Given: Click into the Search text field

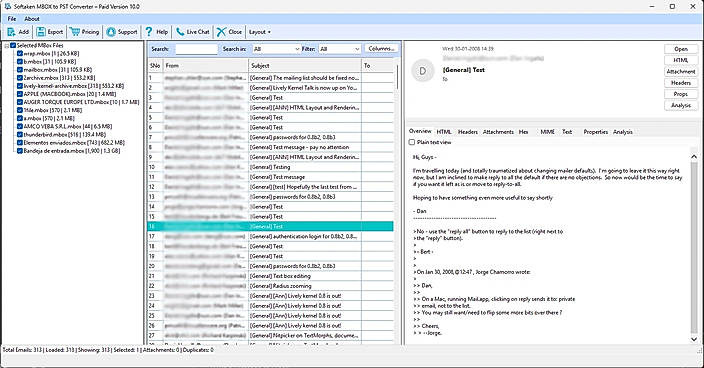Looking at the screenshot, I should [196, 49].
